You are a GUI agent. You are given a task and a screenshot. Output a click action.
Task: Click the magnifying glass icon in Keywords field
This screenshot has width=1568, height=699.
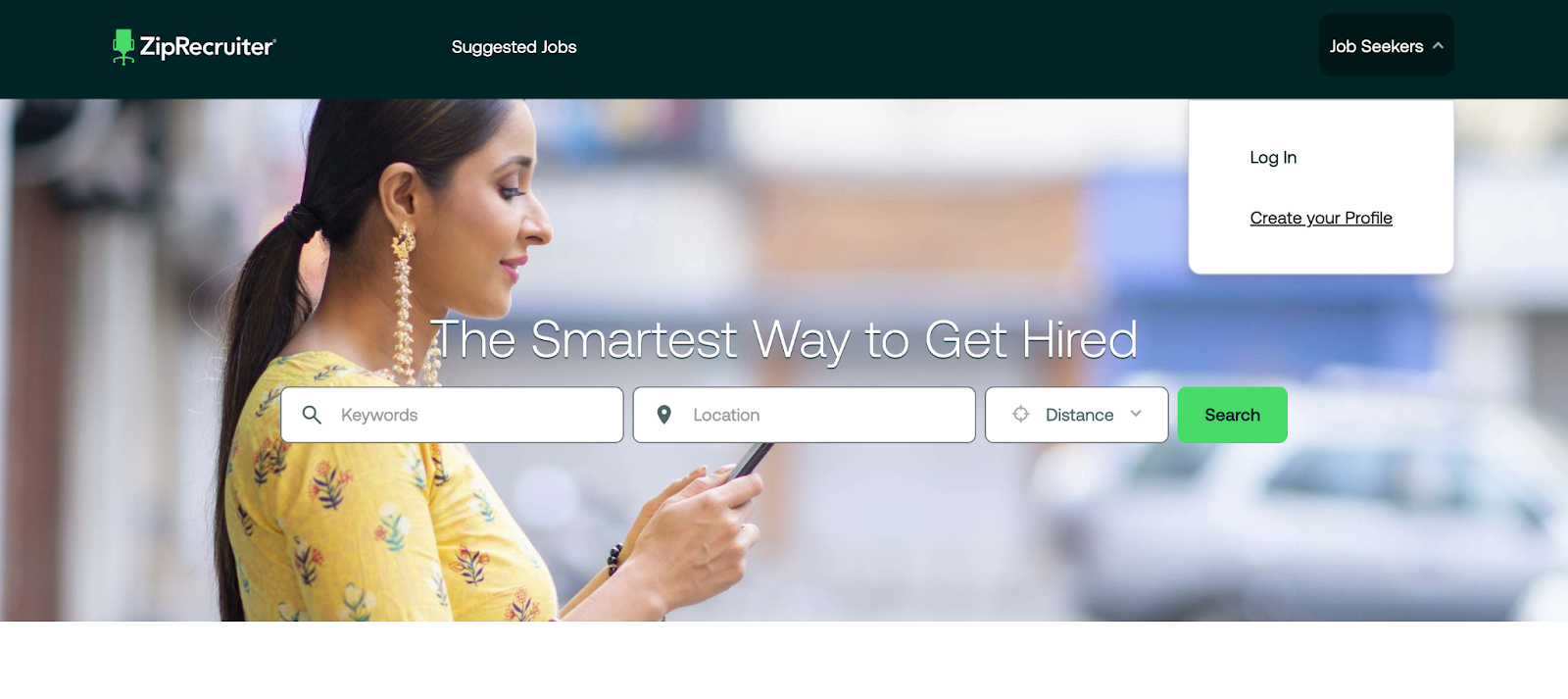coord(312,415)
